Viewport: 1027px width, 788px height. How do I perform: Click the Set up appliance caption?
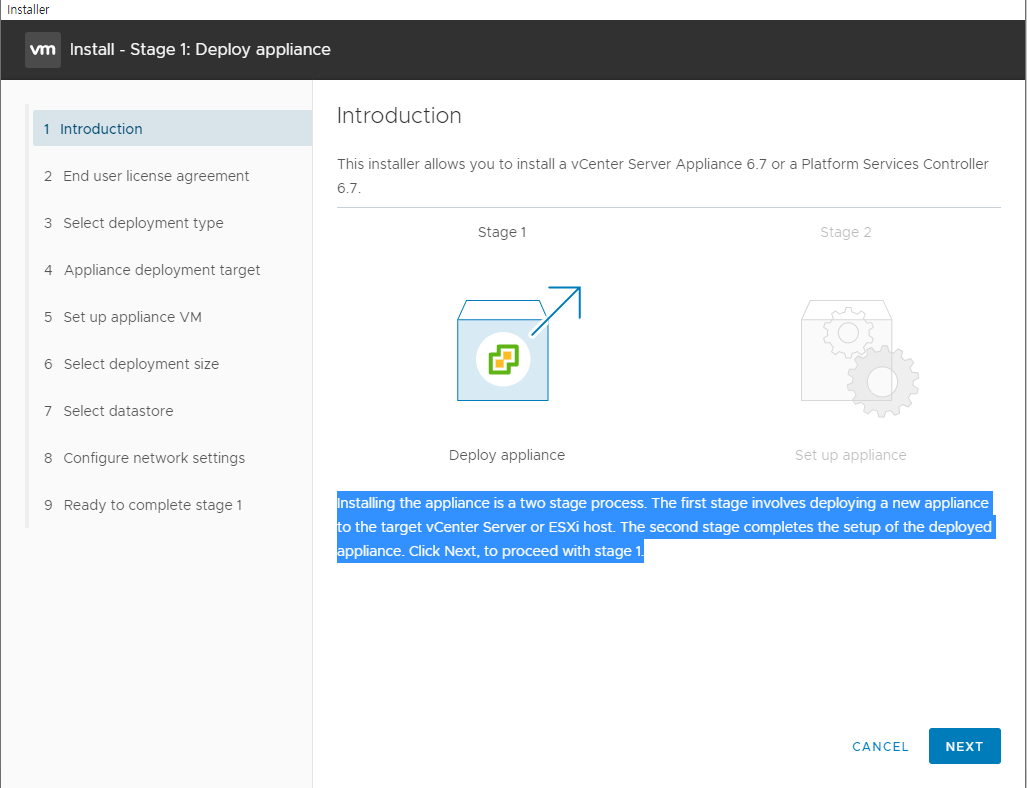pos(850,455)
